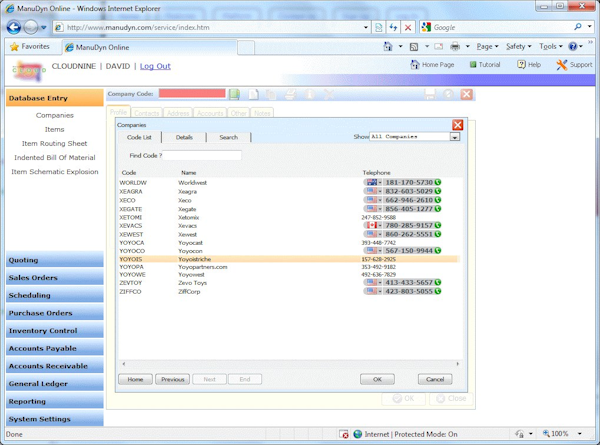Click the red close icon on form toolbar
600x445 pixels.
(x=466, y=94)
